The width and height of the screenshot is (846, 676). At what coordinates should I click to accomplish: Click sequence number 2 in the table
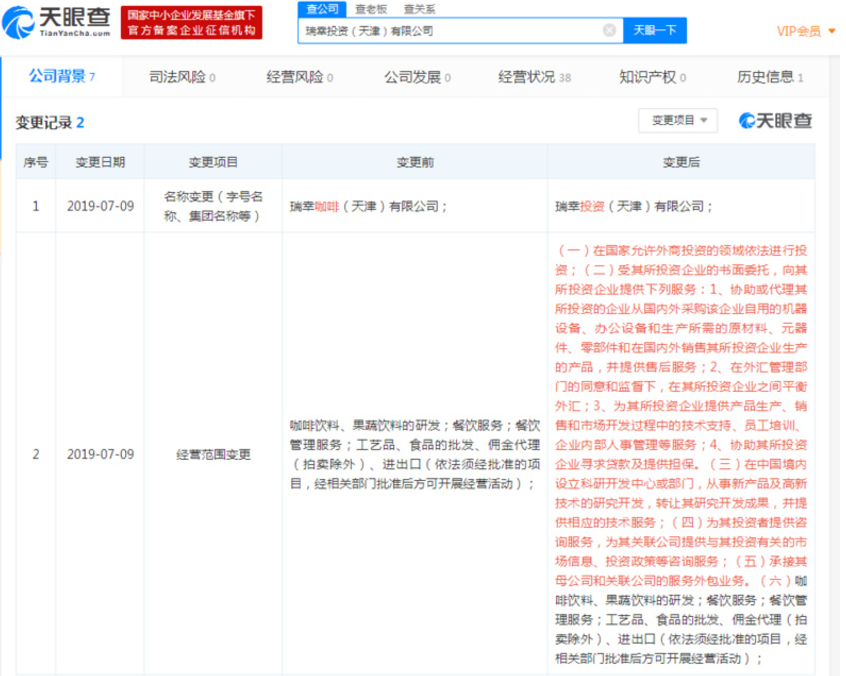click(36, 454)
